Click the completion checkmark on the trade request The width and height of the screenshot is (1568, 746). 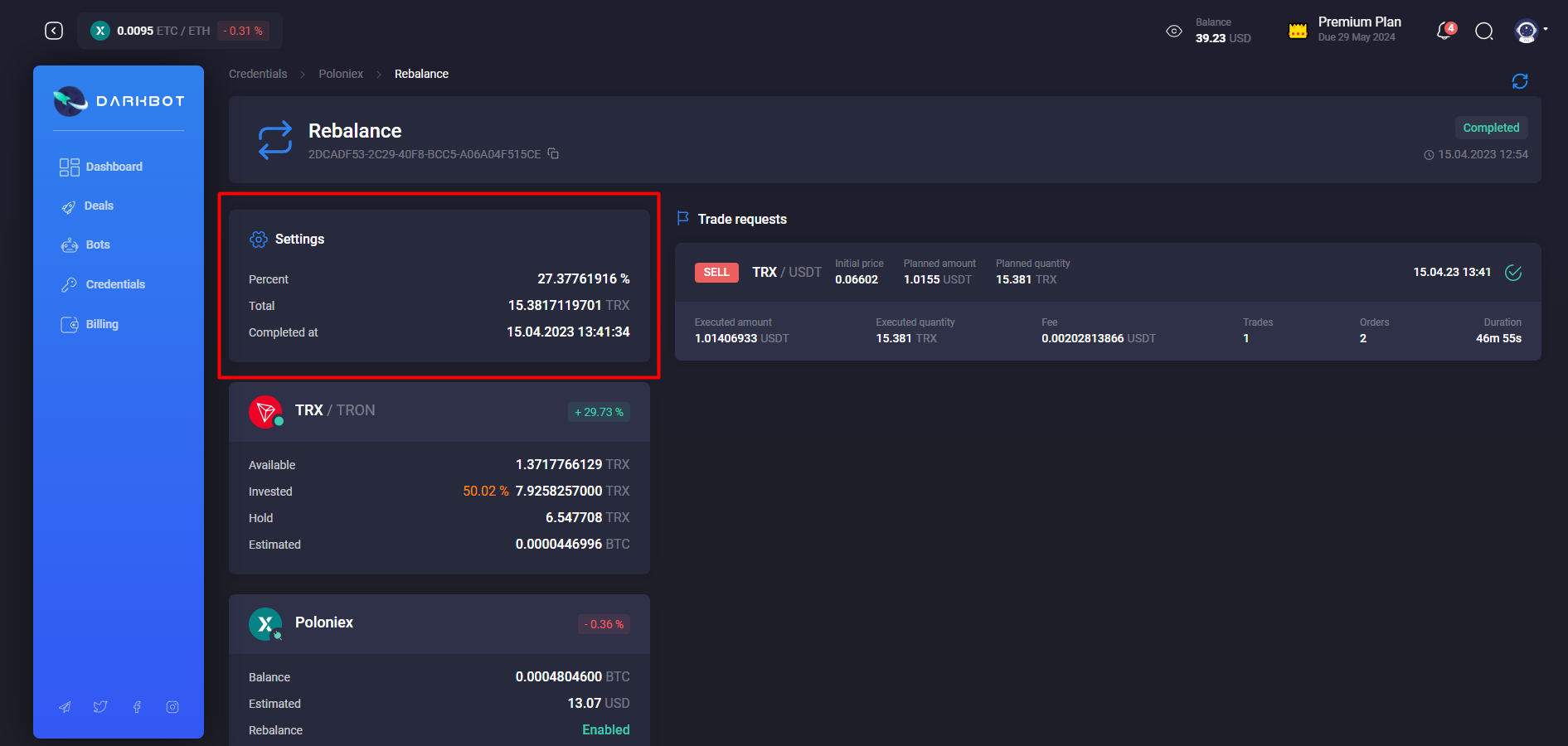[1514, 273]
